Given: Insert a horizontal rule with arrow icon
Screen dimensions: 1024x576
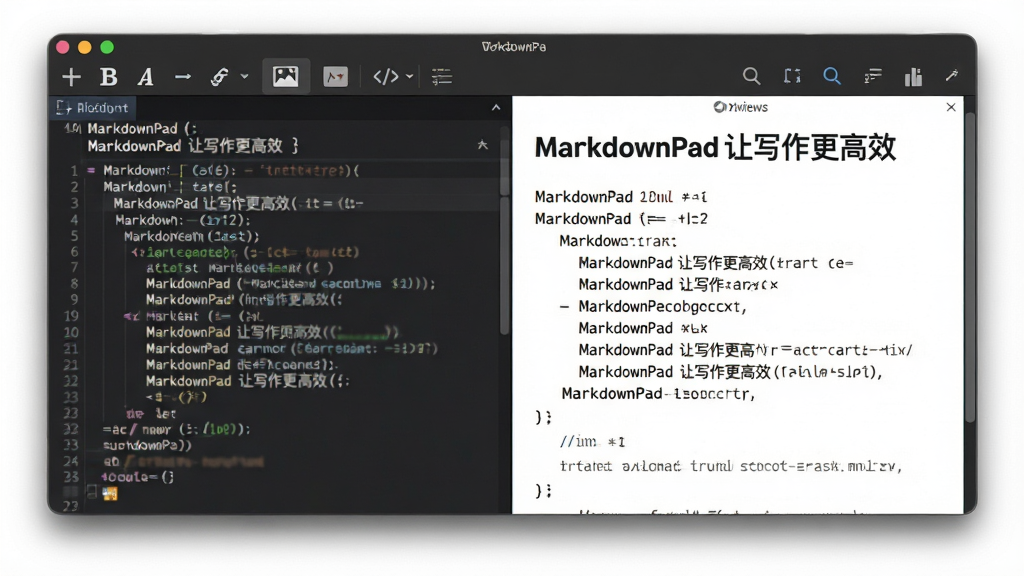Looking at the screenshot, I should point(183,77).
